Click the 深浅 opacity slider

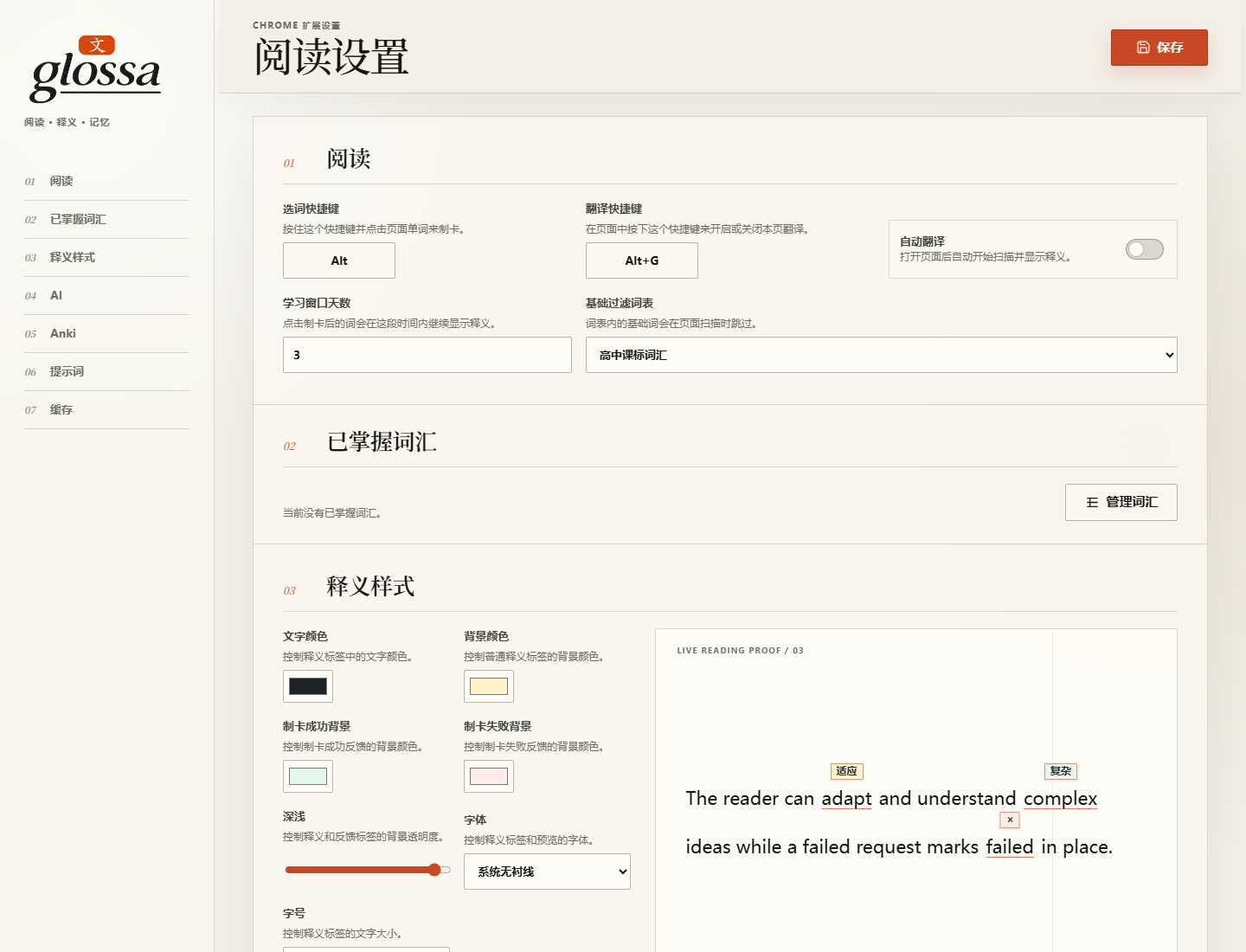point(368,870)
